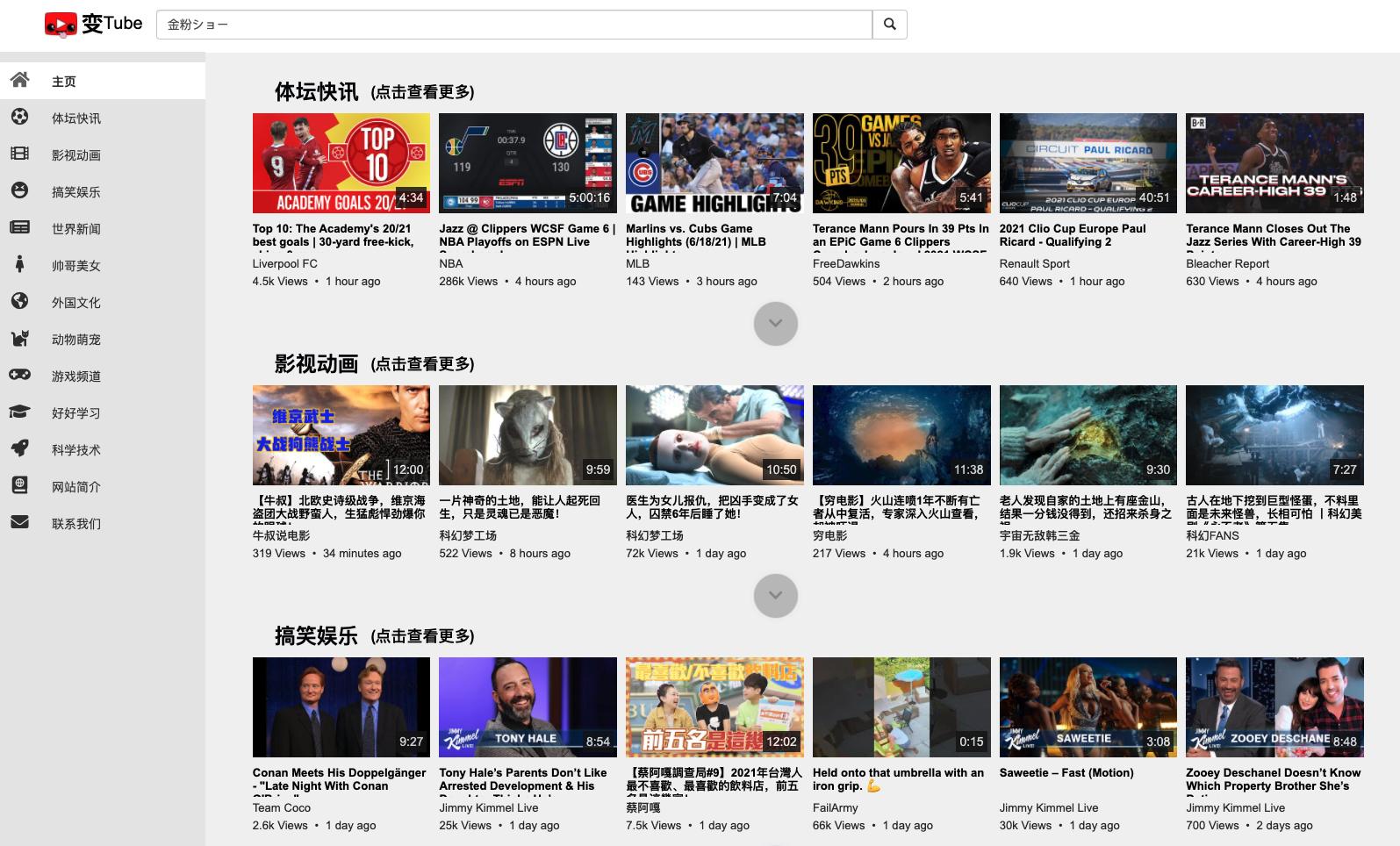Open 联系我们 sidebar menu item
1400x846 pixels.
click(x=103, y=524)
